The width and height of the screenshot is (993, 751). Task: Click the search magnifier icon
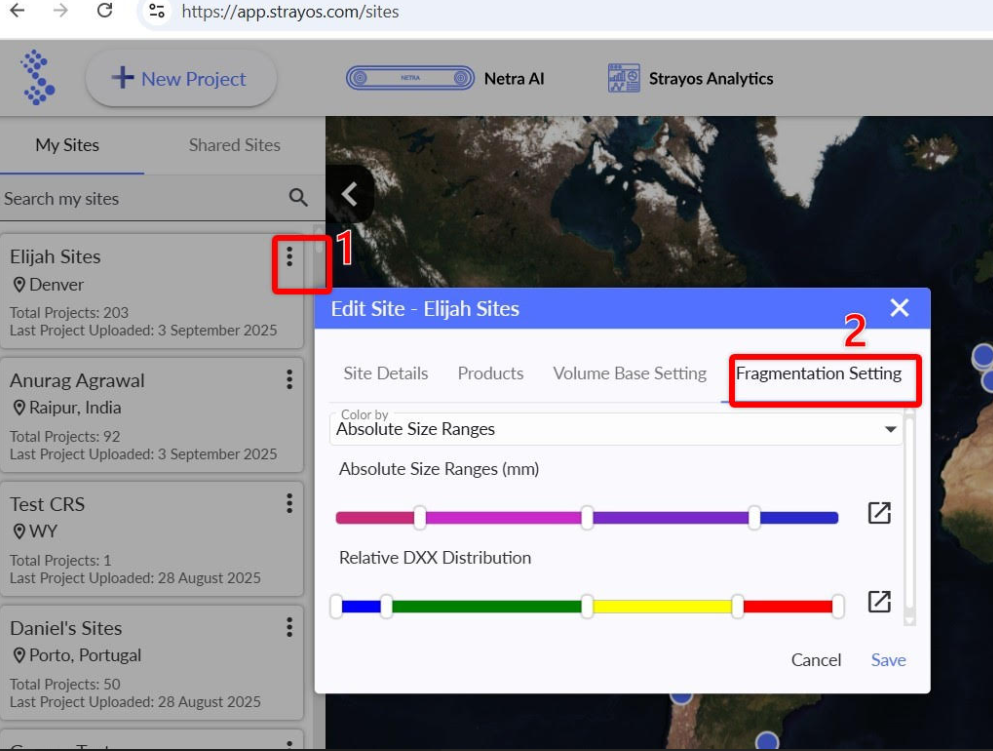point(298,198)
